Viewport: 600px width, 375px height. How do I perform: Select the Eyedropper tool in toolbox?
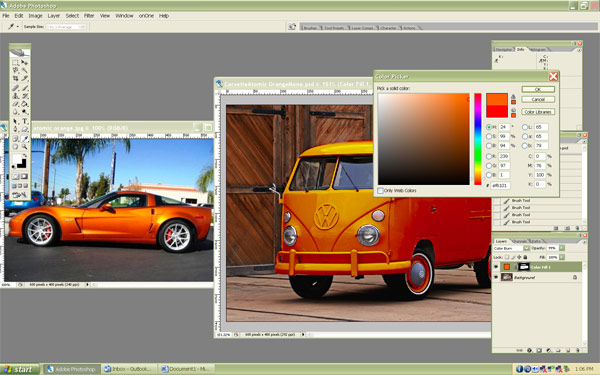(x=24, y=139)
